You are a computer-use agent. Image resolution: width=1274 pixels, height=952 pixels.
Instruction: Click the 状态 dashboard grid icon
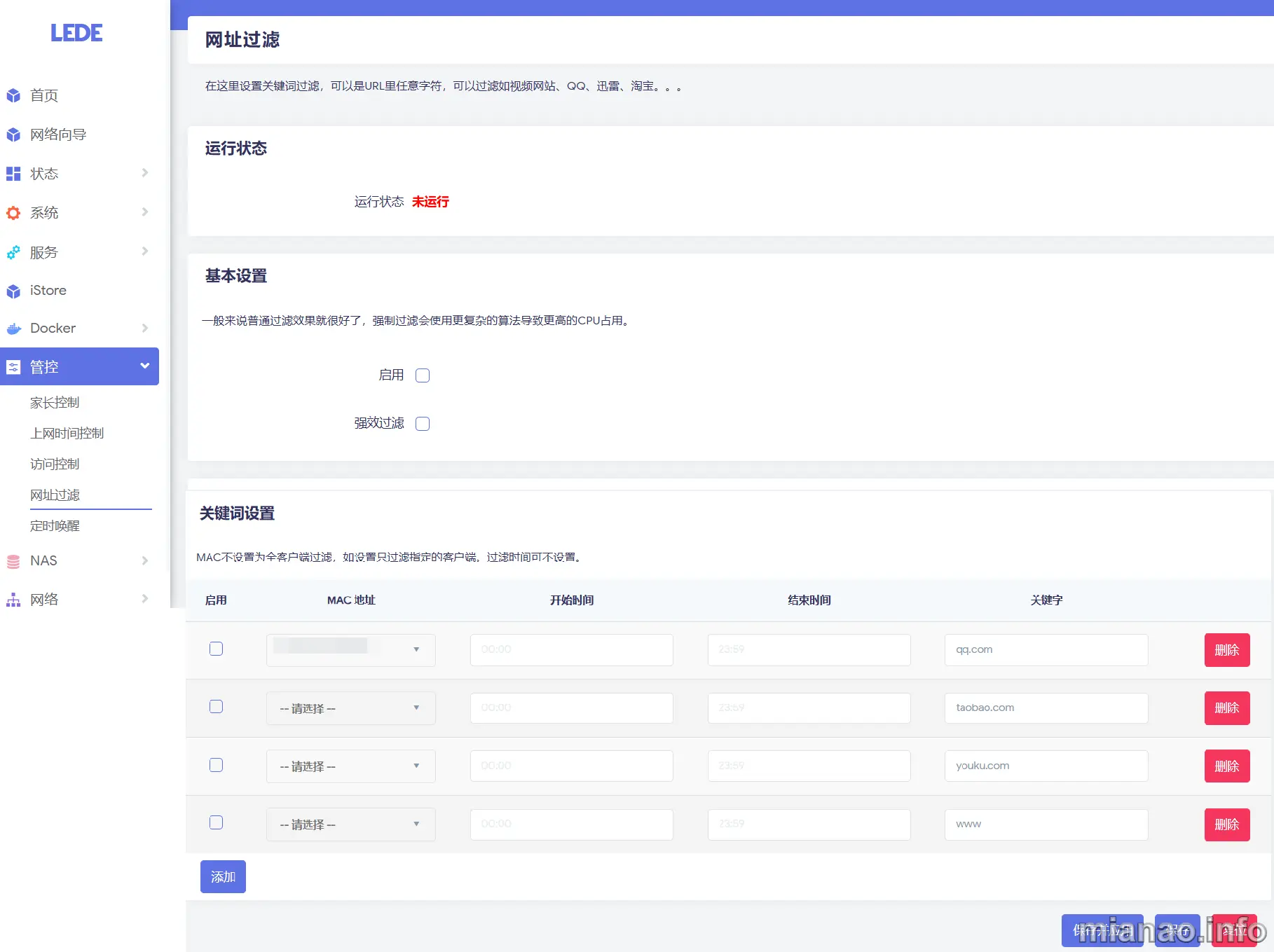coord(13,174)
